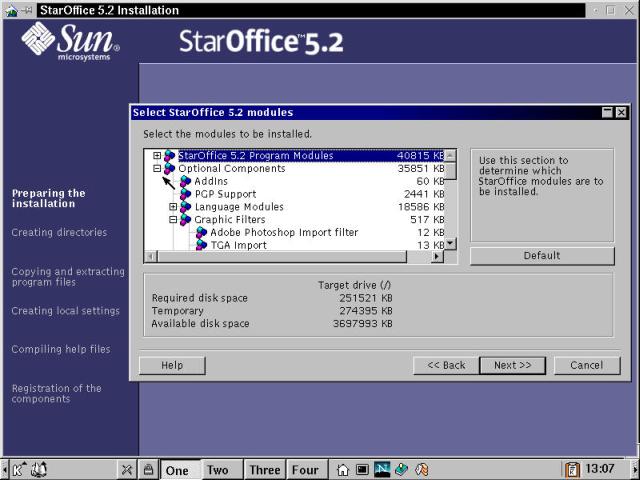Click the Language Modules icon
This screenshot has width=640, height=480.
(x=185, y=207)
